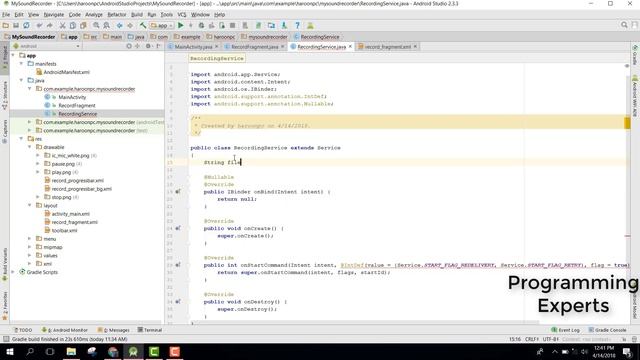Click the Synchronize toolbar icon
640x360 pixels.
pyautogui.click(x=27, y=25)
